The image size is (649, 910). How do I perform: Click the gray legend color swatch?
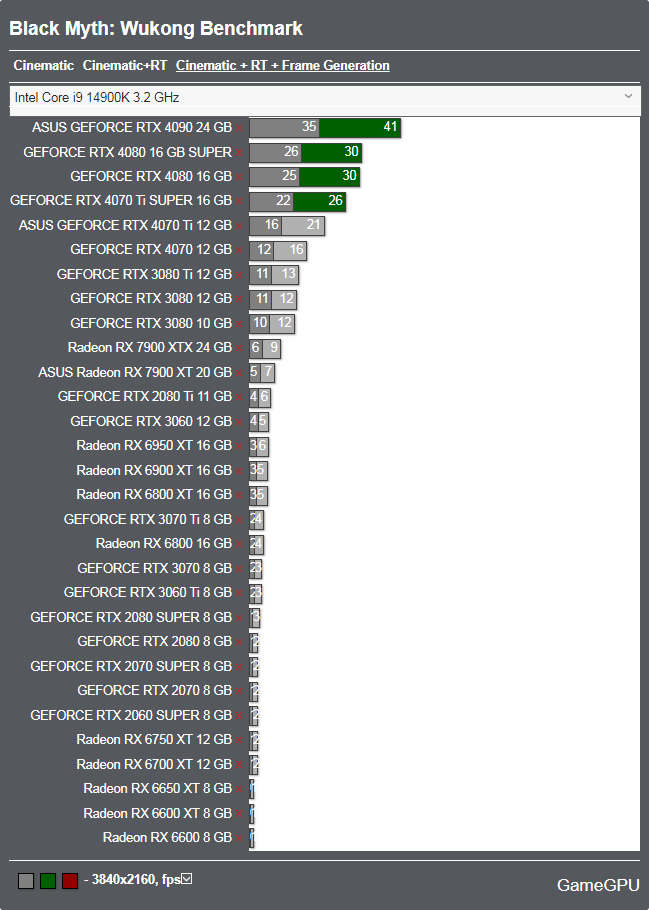point(26,881)
